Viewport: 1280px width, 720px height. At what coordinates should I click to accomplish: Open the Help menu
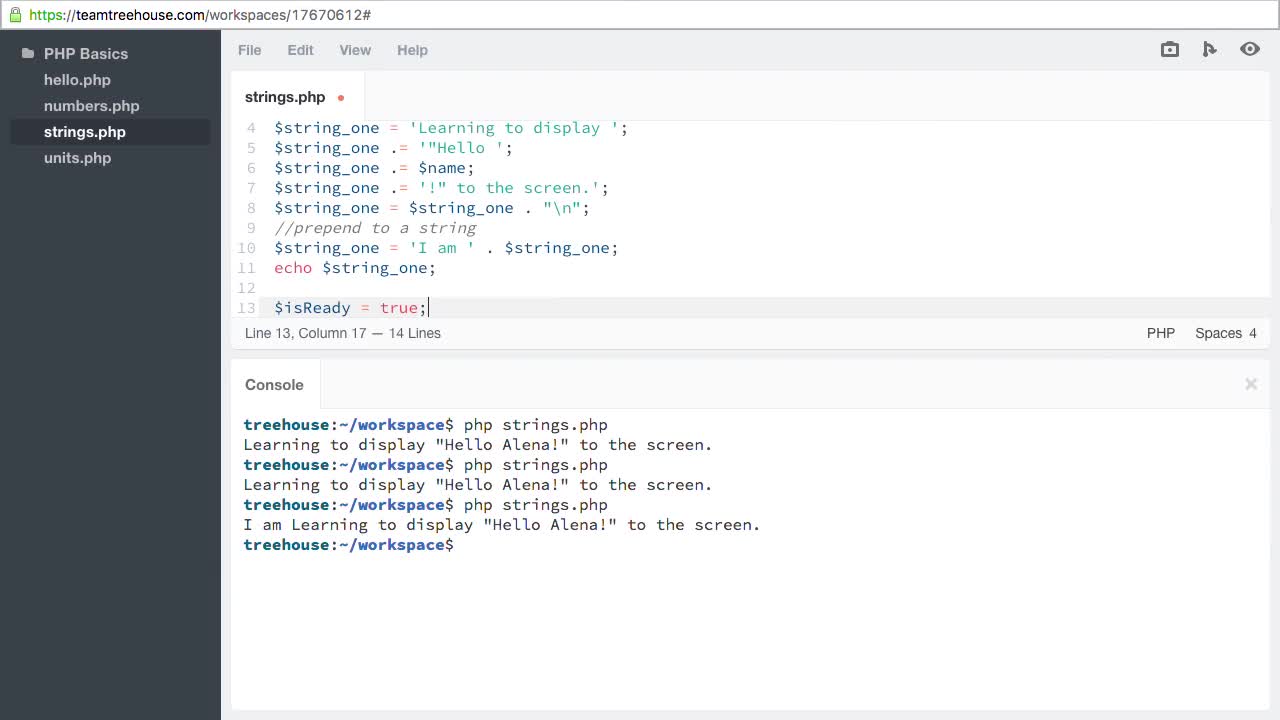pos(412,50)
